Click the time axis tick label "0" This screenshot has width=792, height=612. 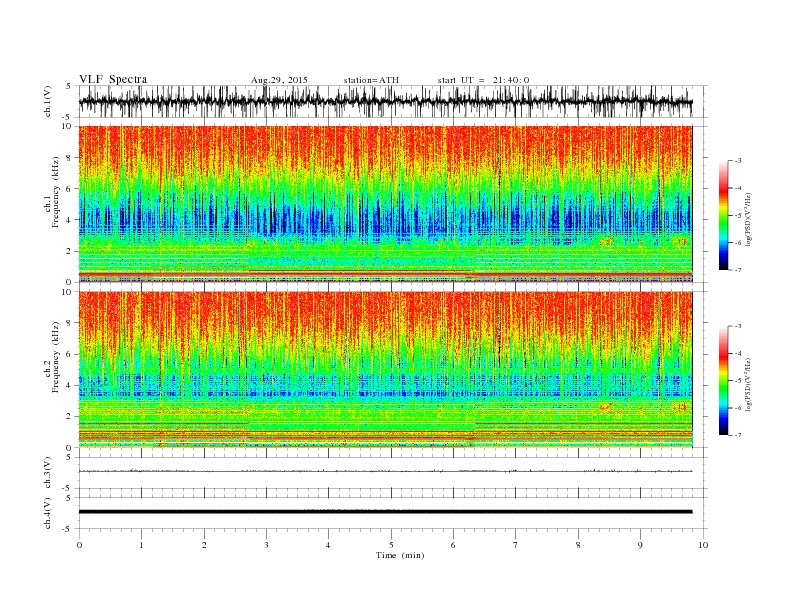tap(79, 545)
